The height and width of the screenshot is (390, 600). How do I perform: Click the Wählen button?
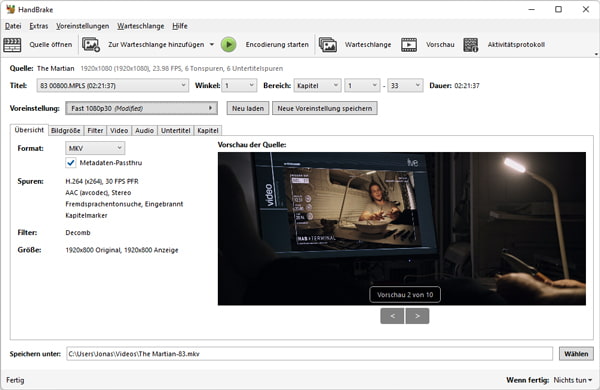(x=576, y=354)
